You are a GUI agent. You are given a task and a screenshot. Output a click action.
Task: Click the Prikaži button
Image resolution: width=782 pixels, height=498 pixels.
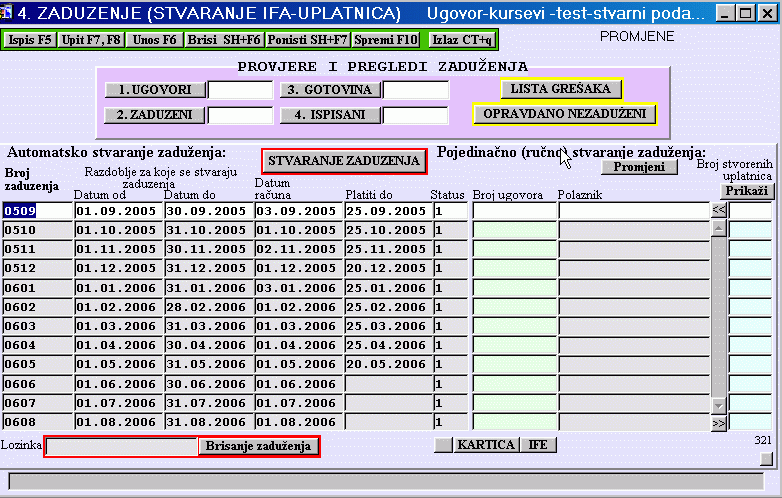pyautogui.click(x=747, y=191)
